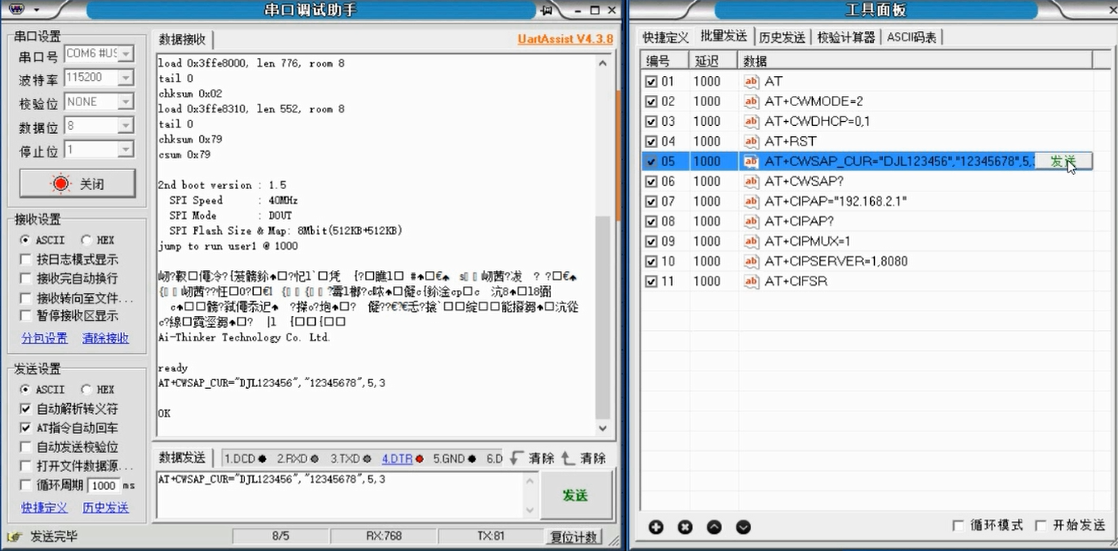This screenshot has height=551, width=1118.
Task: Open the 校验计算器 tab
Action: click(846, 37)
